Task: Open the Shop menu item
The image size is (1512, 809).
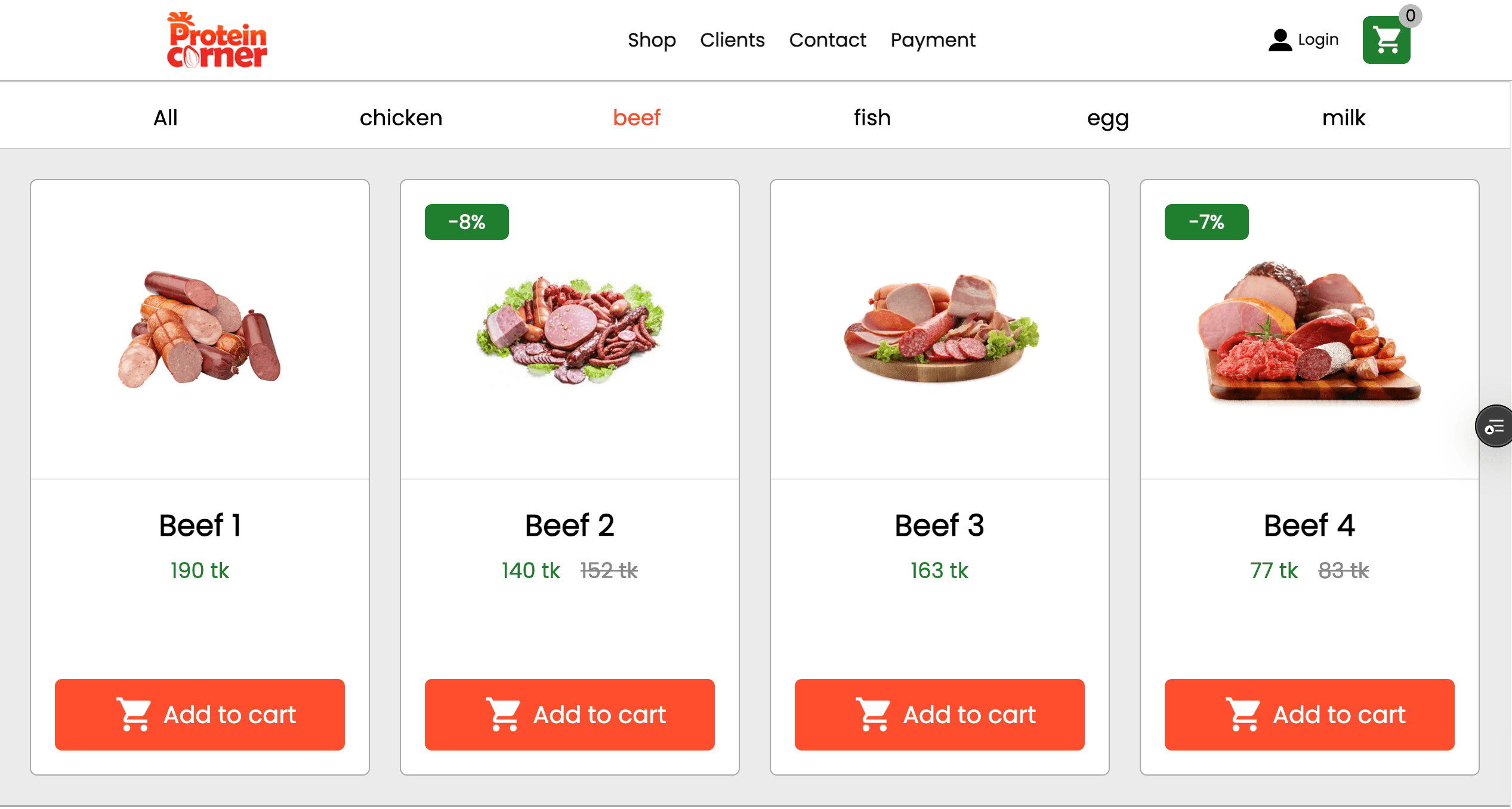Action: 652,40
